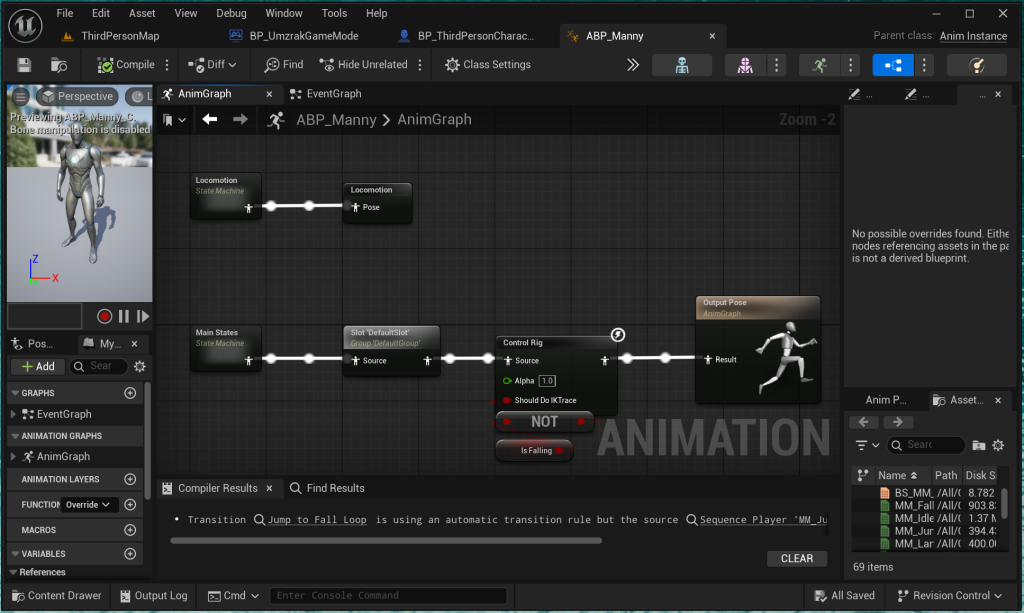Click the Alpha value field on Control Rig
Screen dimensions: 1024x613
click(547, 381)
